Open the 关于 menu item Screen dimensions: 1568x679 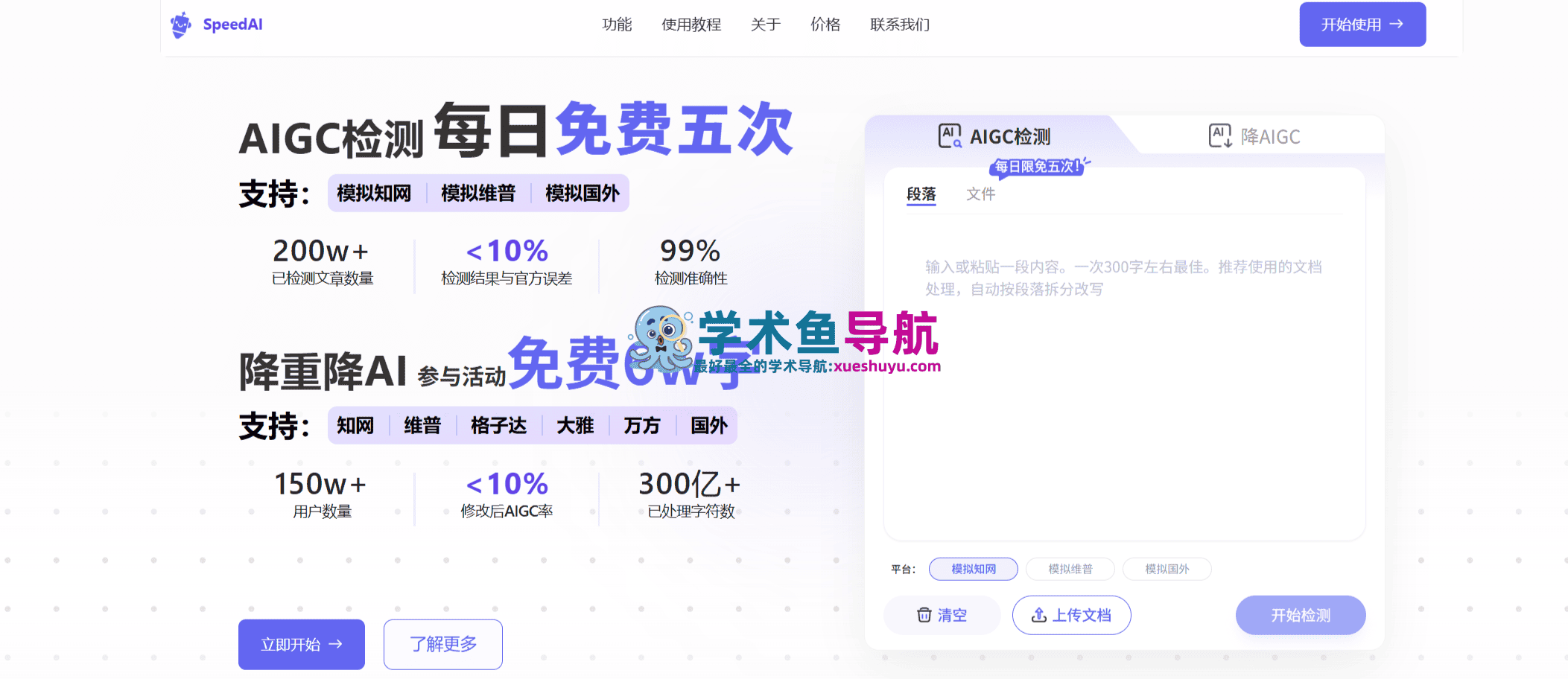(766, 25)
